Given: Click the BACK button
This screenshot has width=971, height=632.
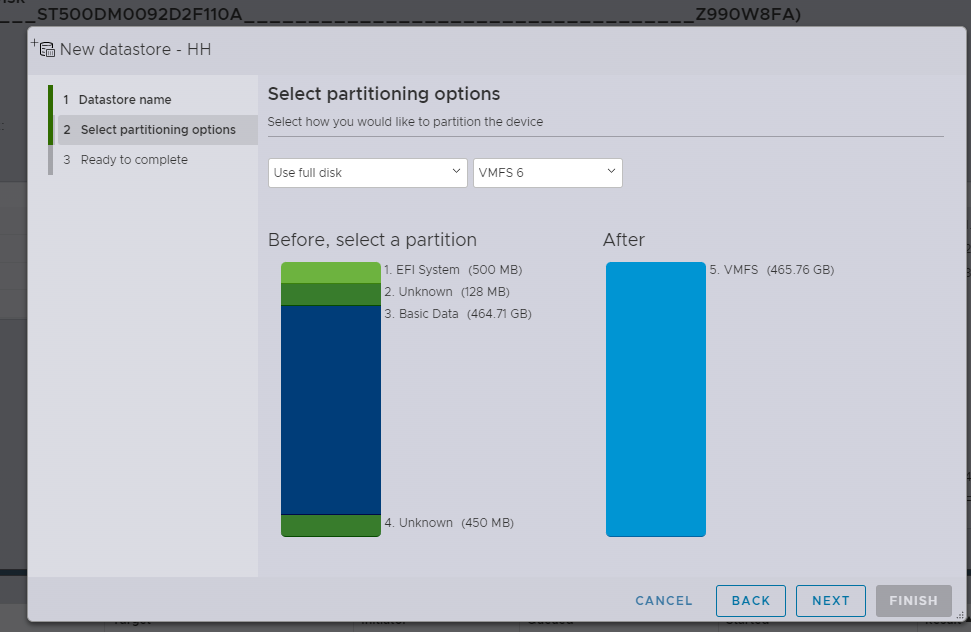Looking at the screenshot, I should click(751, 600).
